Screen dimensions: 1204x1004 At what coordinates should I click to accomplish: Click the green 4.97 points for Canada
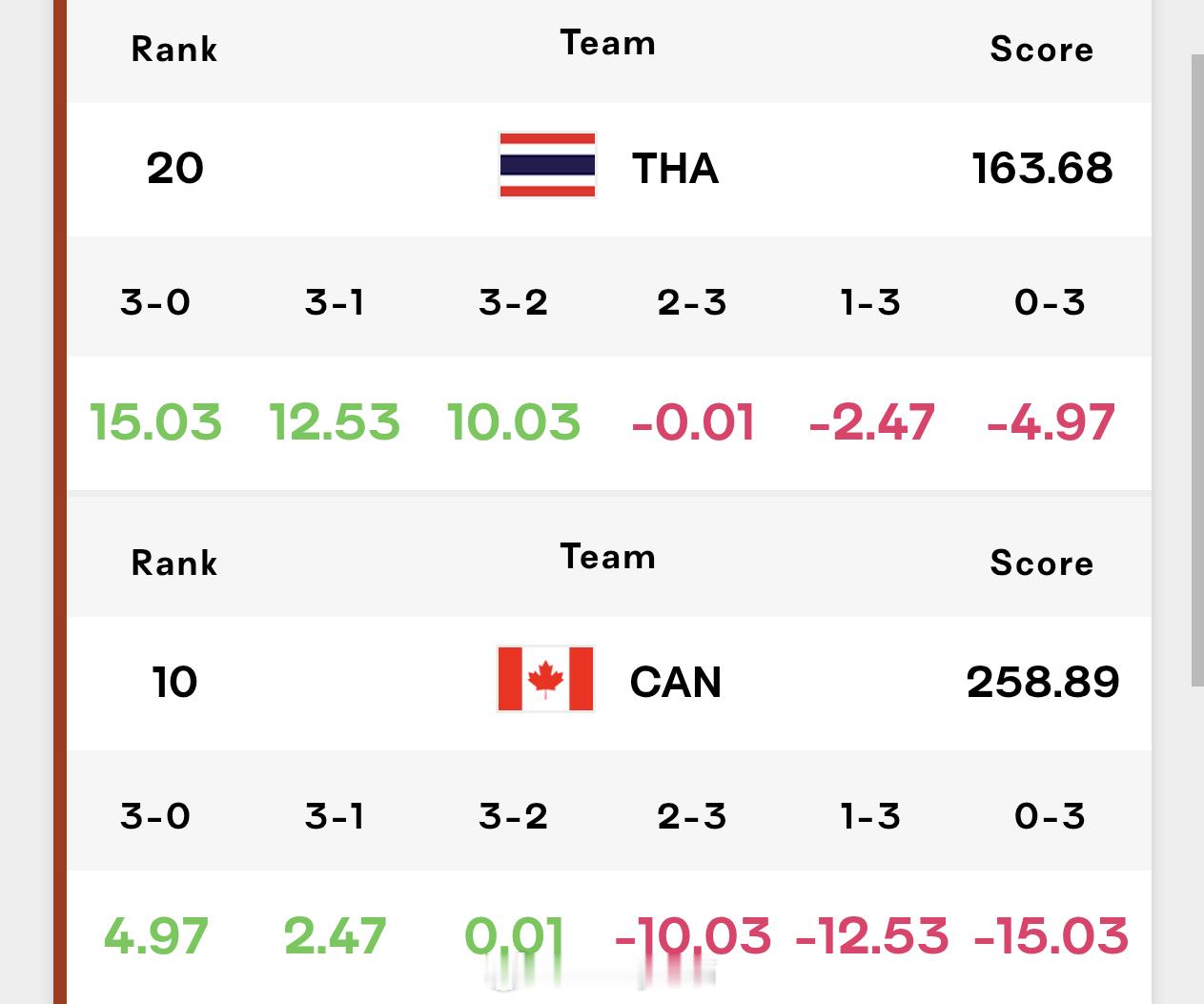click(155, 935)
